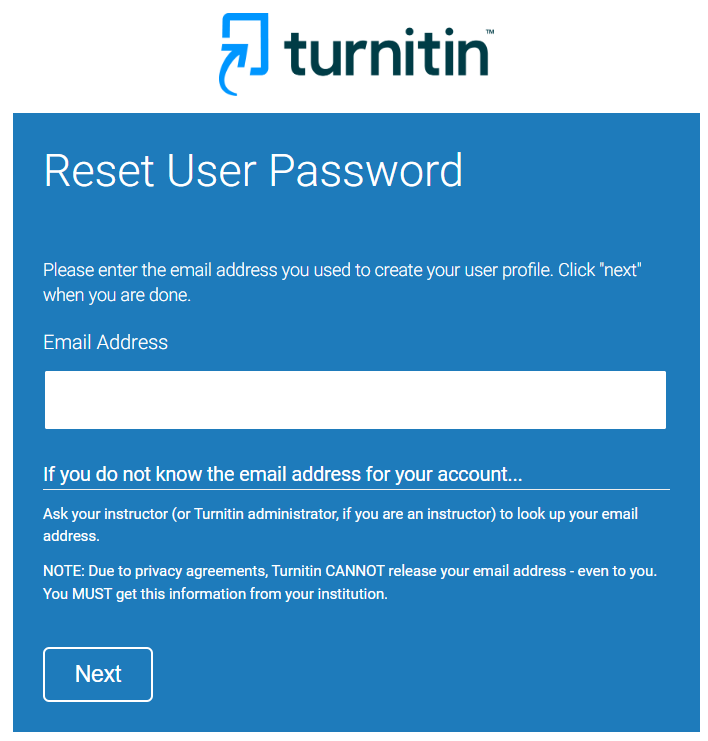708x741 pixels.
Task: Click "when you are done." instruction line
Action: pos(116,296)
